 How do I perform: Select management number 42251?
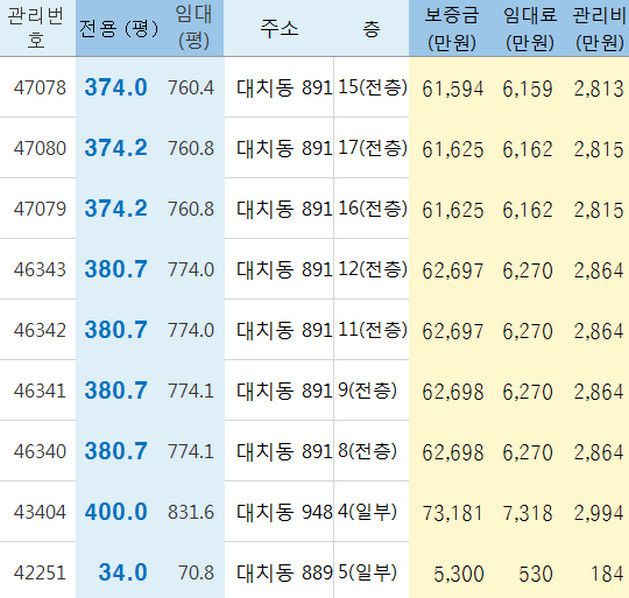point(40,573)
